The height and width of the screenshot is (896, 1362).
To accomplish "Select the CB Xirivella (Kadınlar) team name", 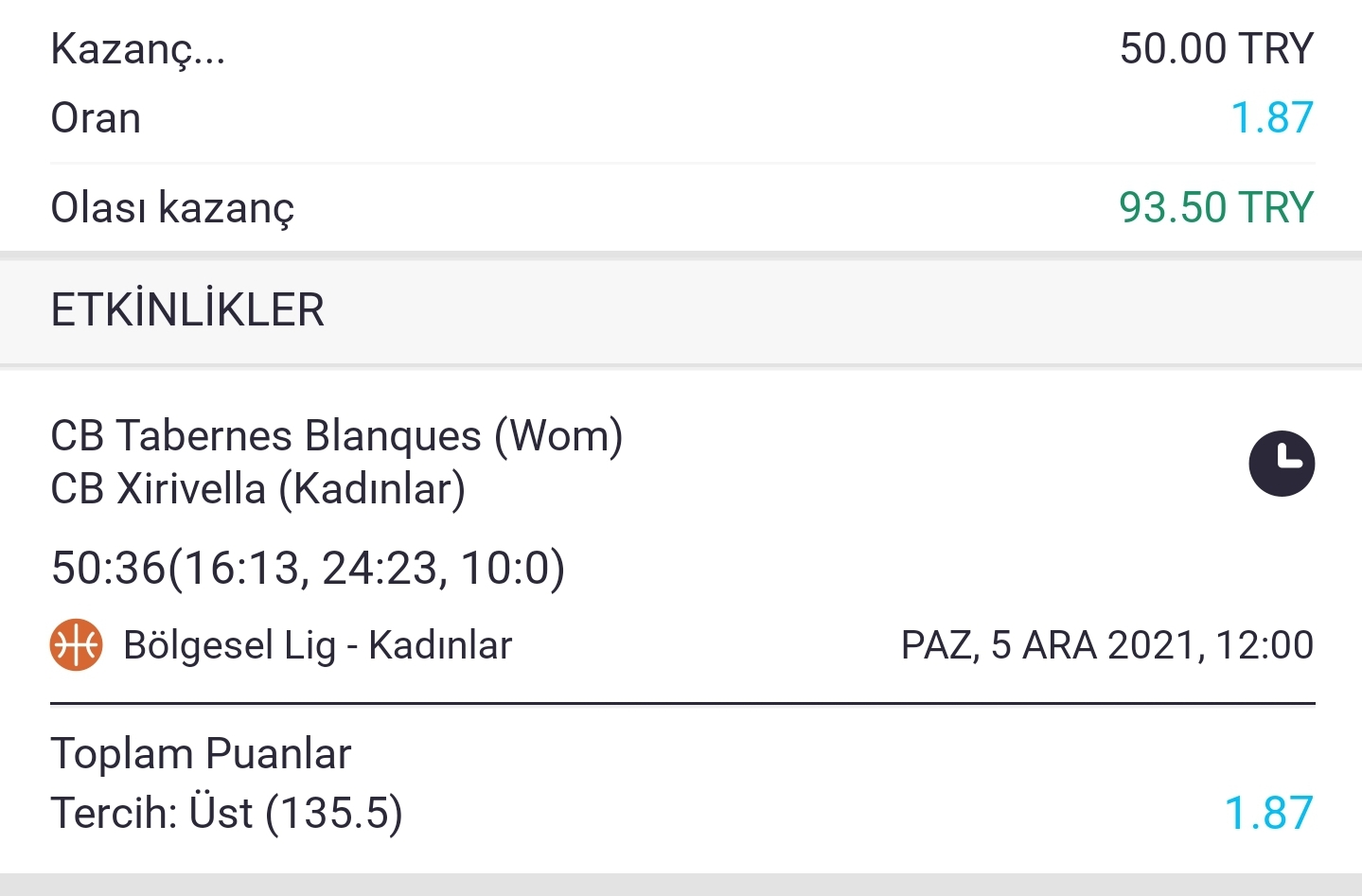I will point(258,490).
